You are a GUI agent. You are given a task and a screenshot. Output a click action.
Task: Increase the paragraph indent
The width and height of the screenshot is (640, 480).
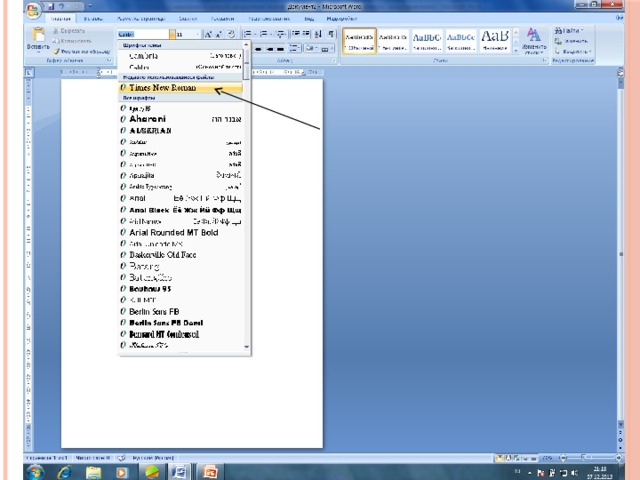tap(306, 34)
